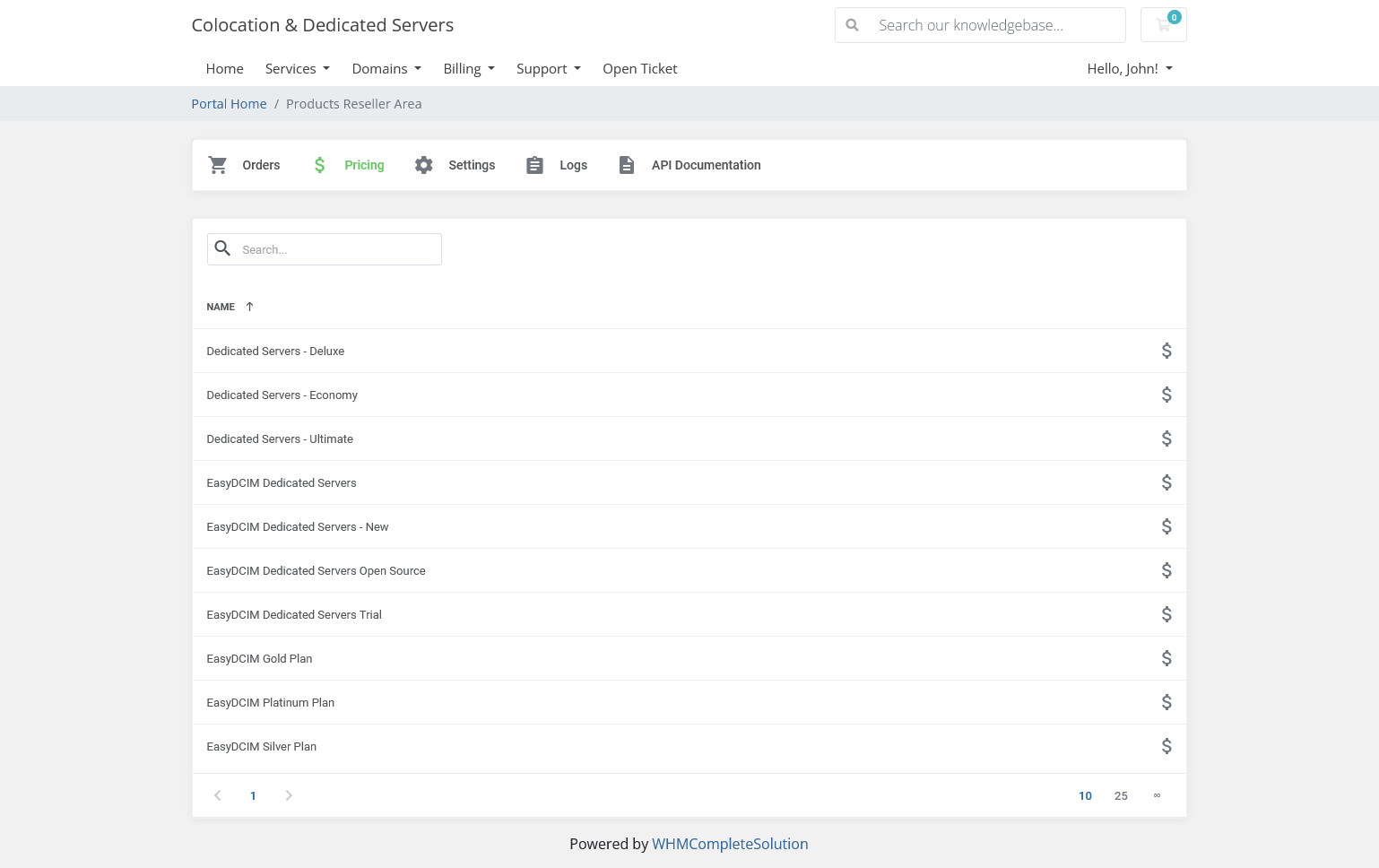Select the EasyDCIM Dedicated Servers Open Source text
This screenshot has width=1379, height=868.
(x=316, y=570)
